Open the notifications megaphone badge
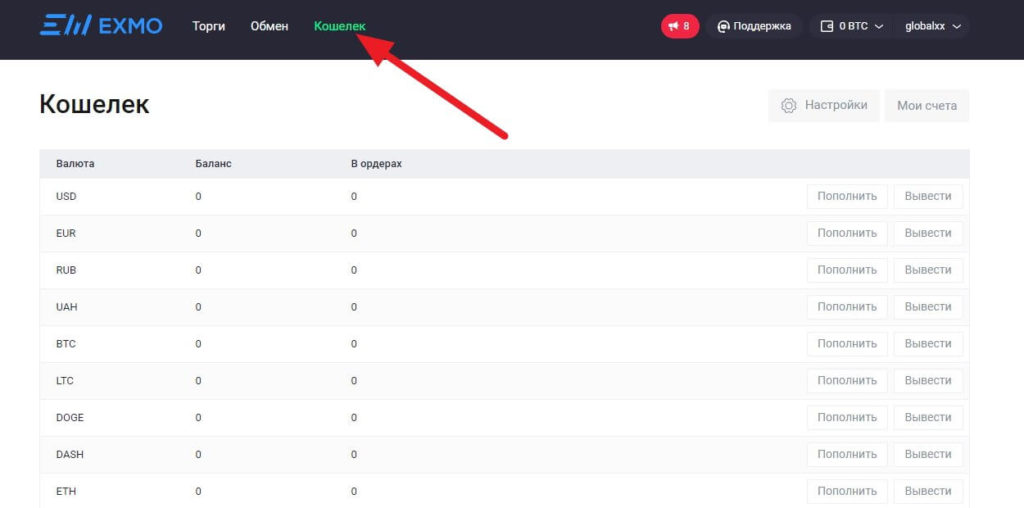 679,26
